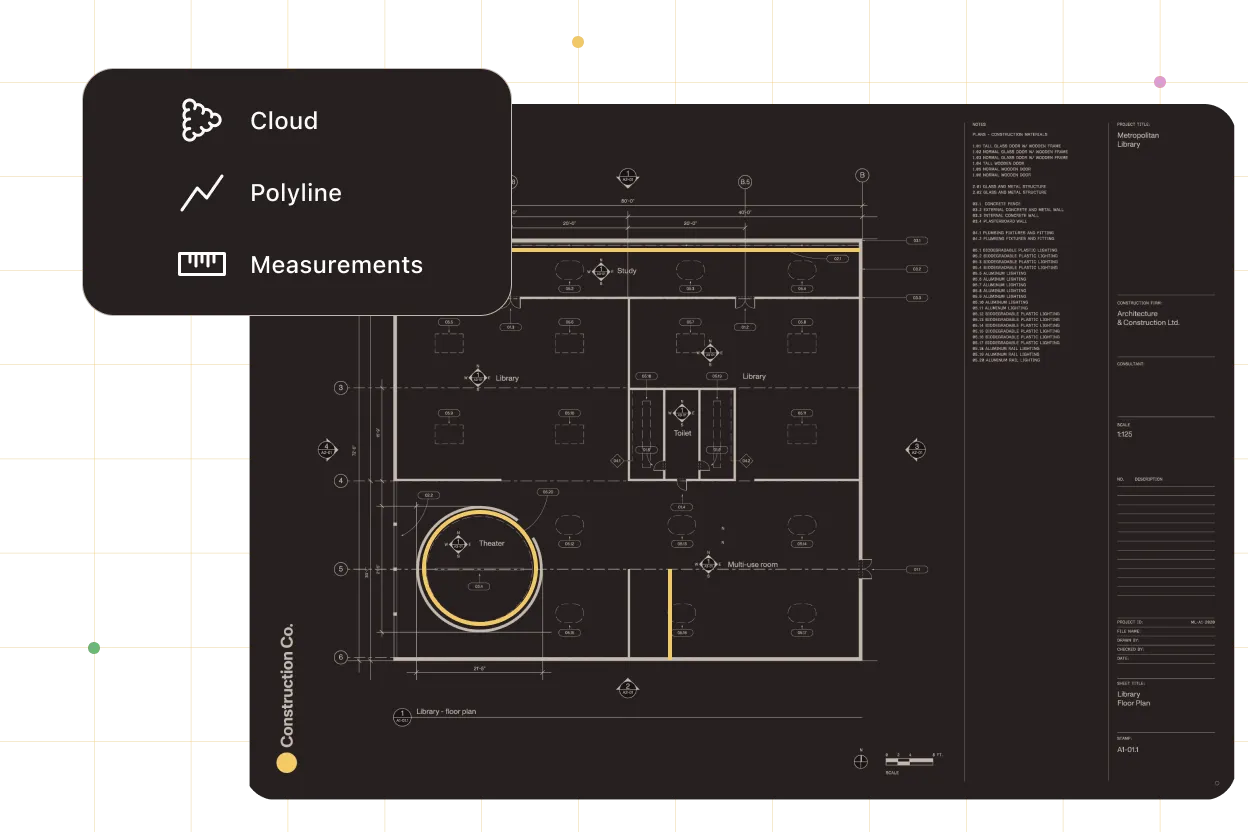Select the yellow wall line in the Study
Image resolution: width=1248 pixels, height=832 pixels.
[x=685, y=250]
